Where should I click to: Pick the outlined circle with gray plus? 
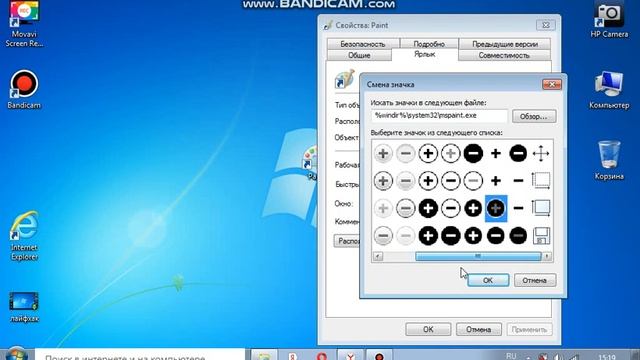451,154
